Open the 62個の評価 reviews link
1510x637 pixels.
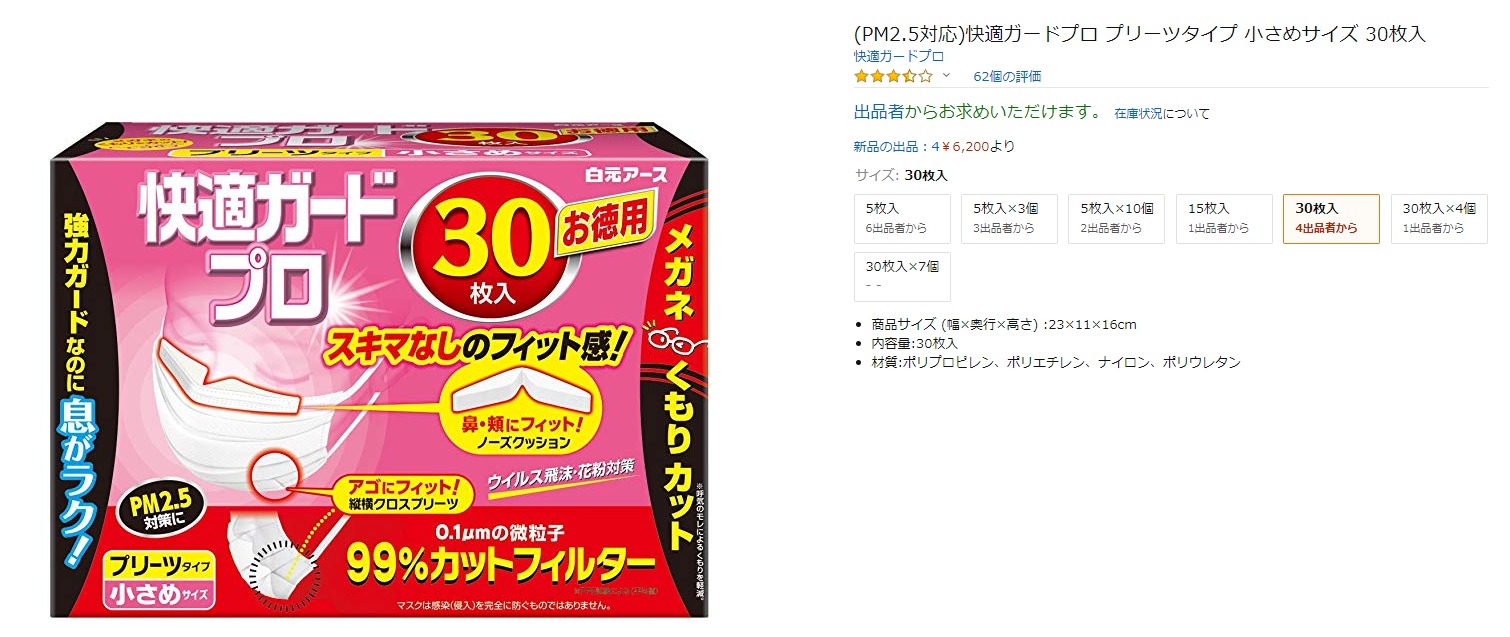(1007, 76)
